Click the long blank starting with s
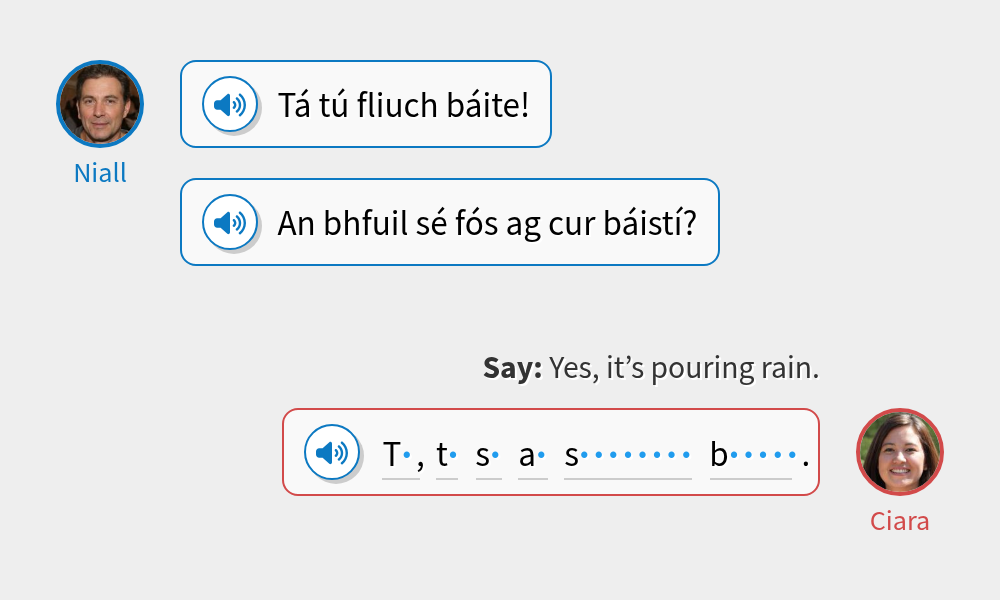Viewport: 1000px width, 600px height. coord(627,456)
